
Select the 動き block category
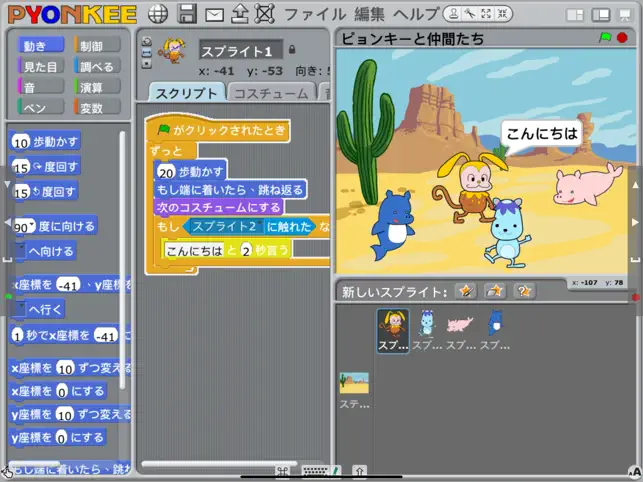41,45
